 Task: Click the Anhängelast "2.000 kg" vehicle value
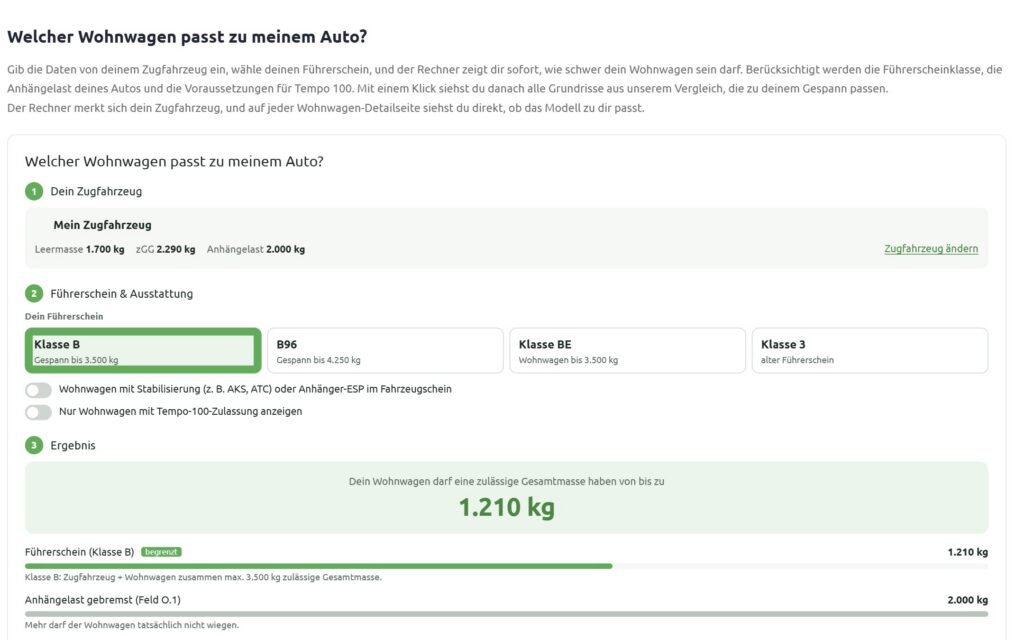point(285,249)
